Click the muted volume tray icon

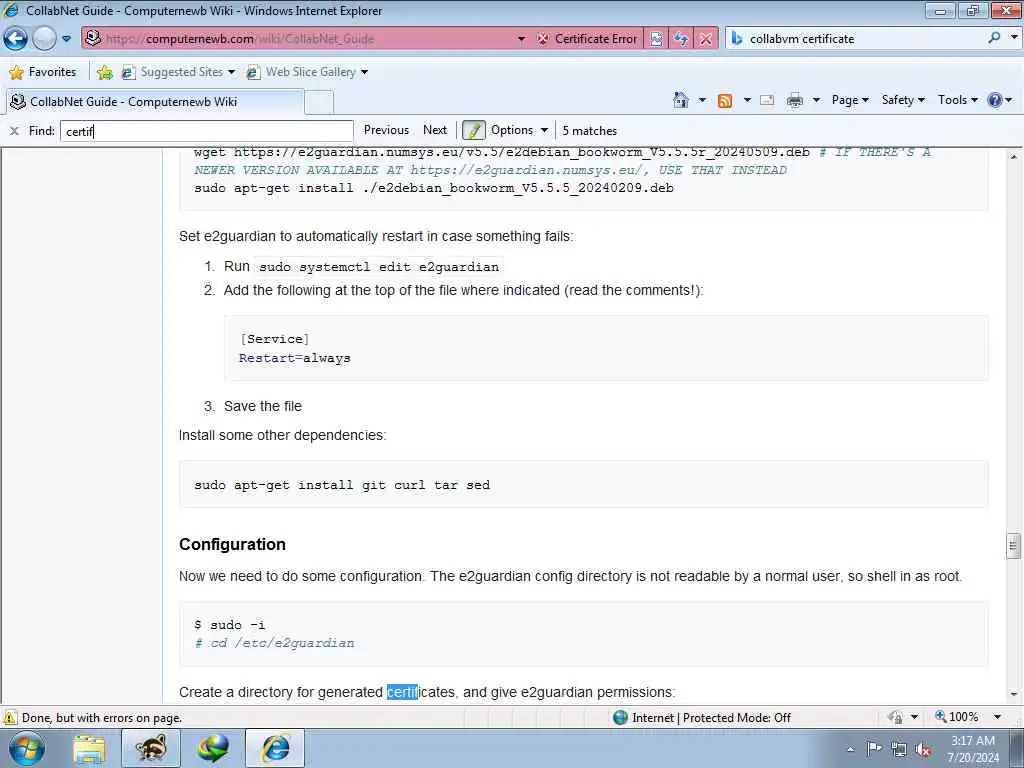[x=923, y=749]
